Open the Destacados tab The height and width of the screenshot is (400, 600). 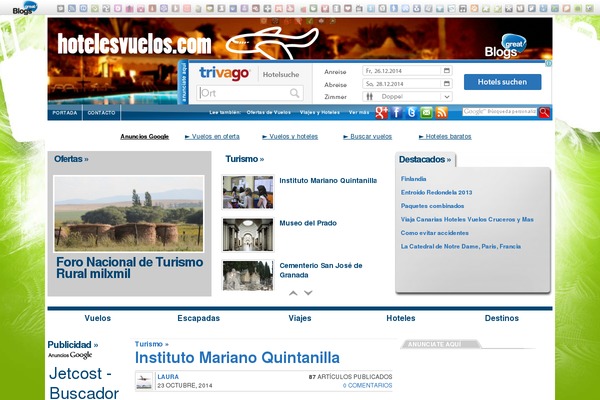pos(425,159)
